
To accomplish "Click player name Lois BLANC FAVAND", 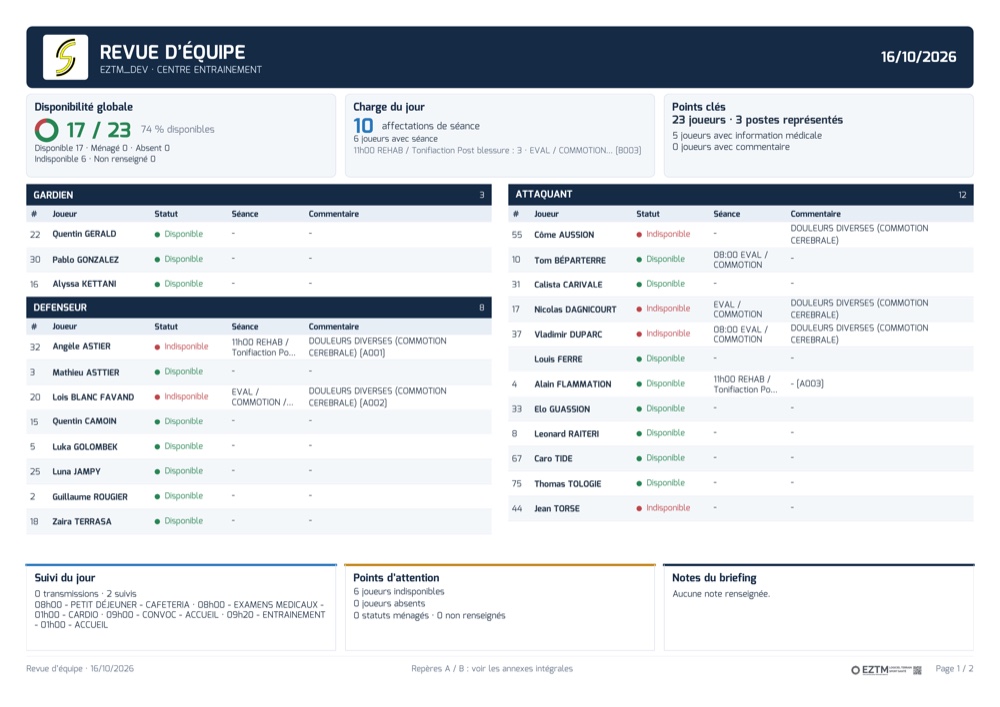I will point(93,397).
